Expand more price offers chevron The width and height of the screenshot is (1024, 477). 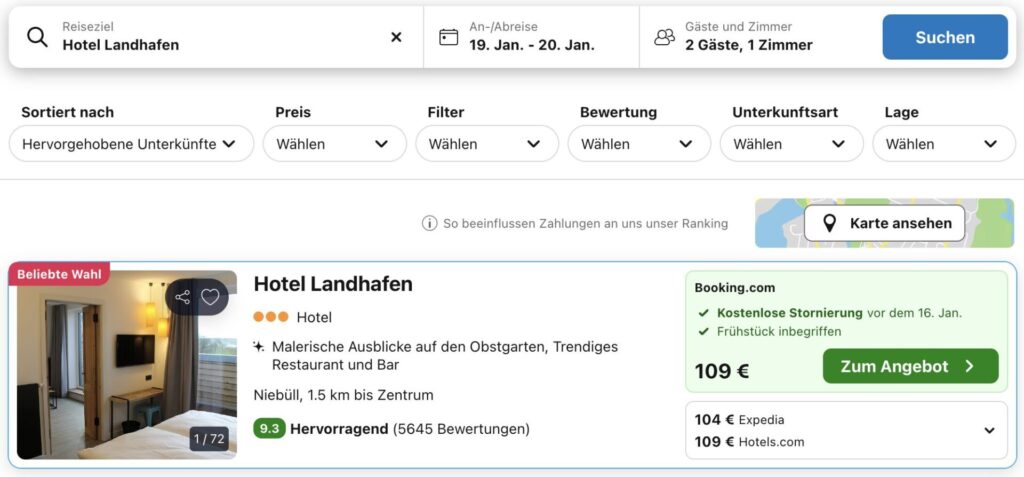tap(989, 431)
